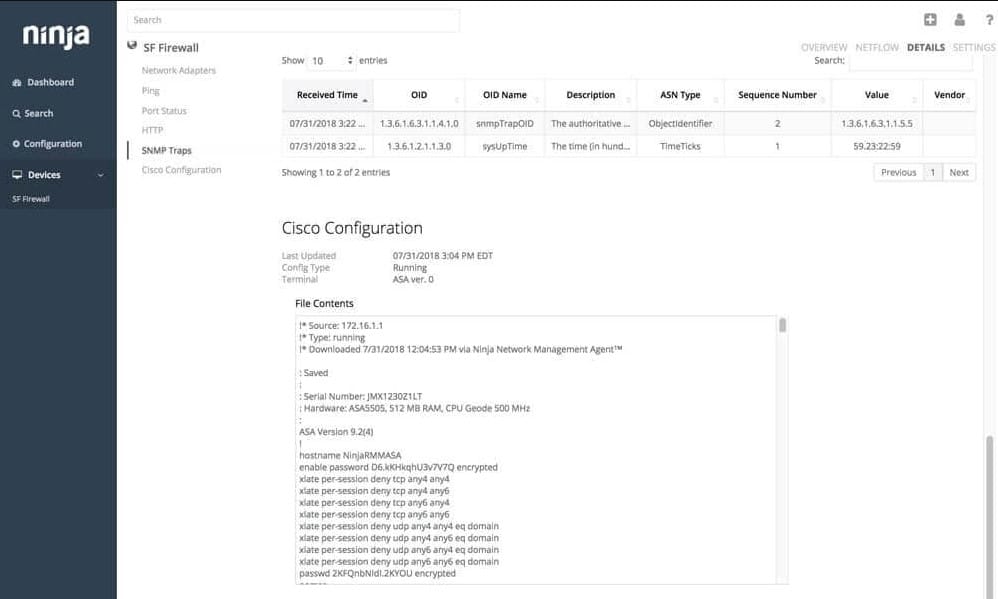The width and height of the screenshot is (998, 599).
Task: Click the value 1.3.6.1.6.3.1.1.5.5
Action: (876, 123)
